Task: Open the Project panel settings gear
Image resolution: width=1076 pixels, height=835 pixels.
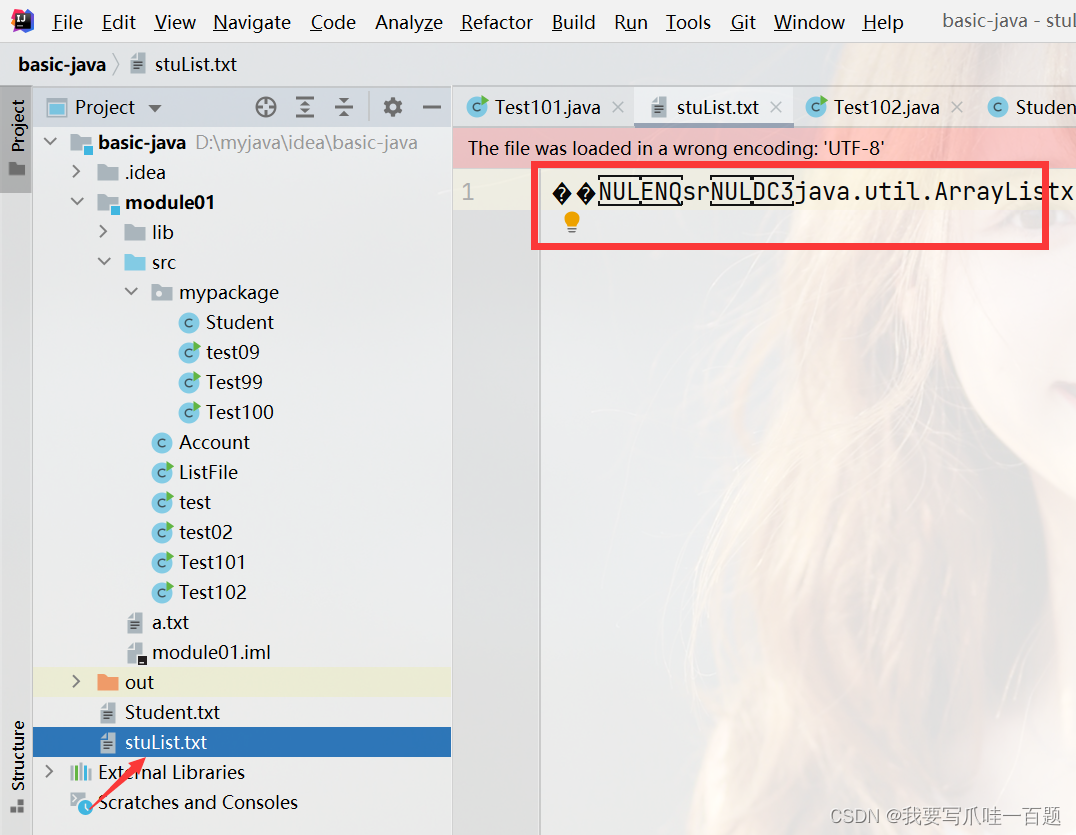Action: pos(392,107)
